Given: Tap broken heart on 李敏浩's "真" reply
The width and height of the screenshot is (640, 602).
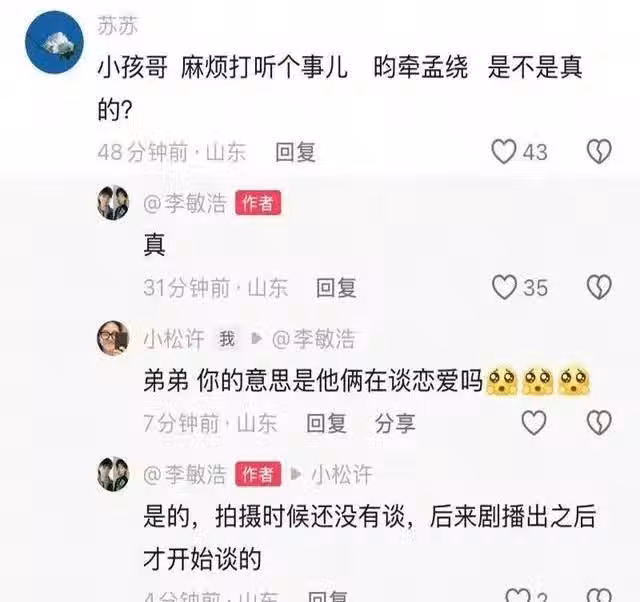Looking at the screenshot, I should pyautogui.click(x=599, y=287).
